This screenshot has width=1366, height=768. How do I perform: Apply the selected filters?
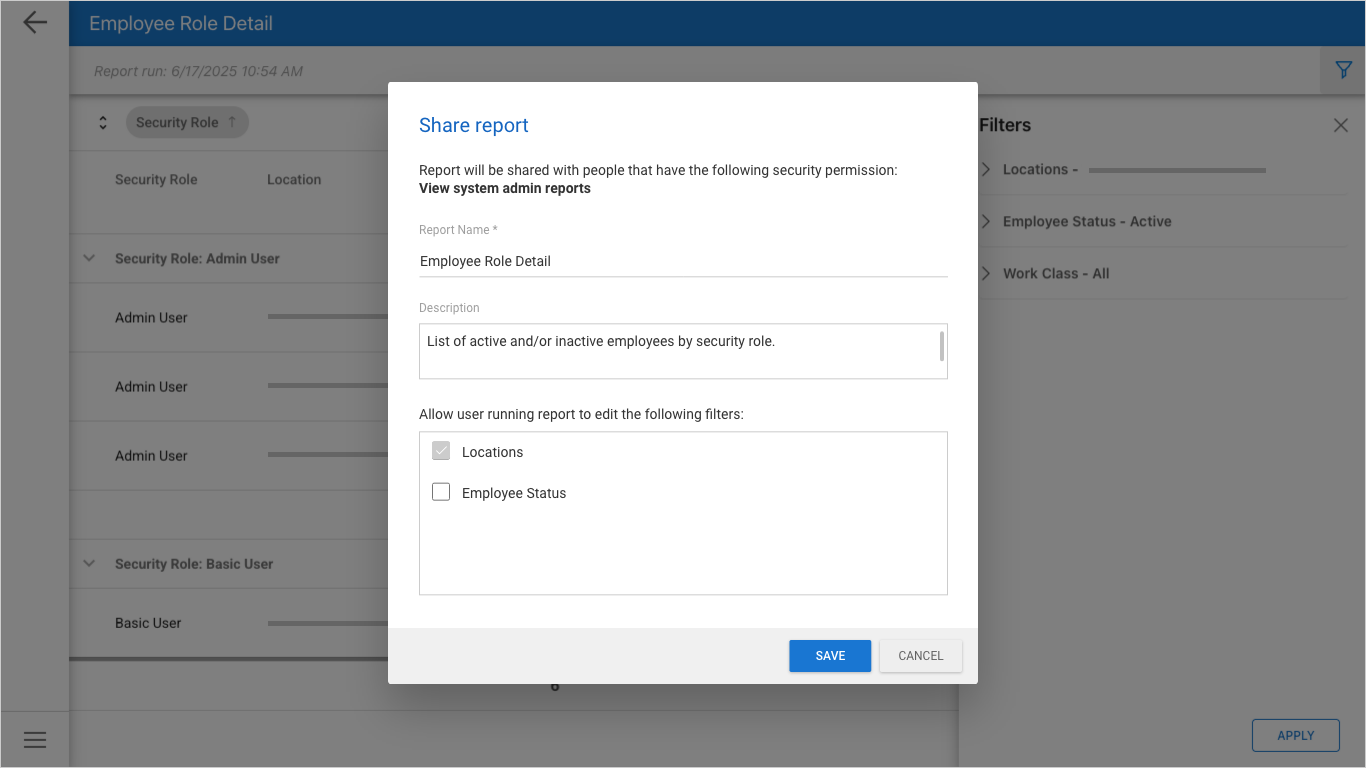pos(1296,735)
